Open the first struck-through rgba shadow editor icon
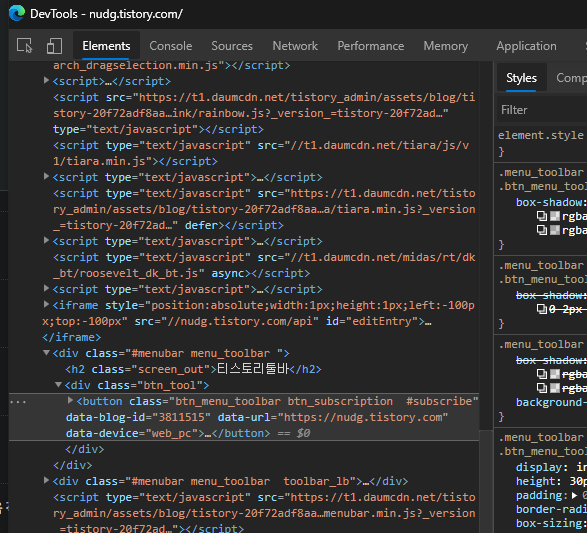The image size is (587, 533). click(x=542, y=374)
